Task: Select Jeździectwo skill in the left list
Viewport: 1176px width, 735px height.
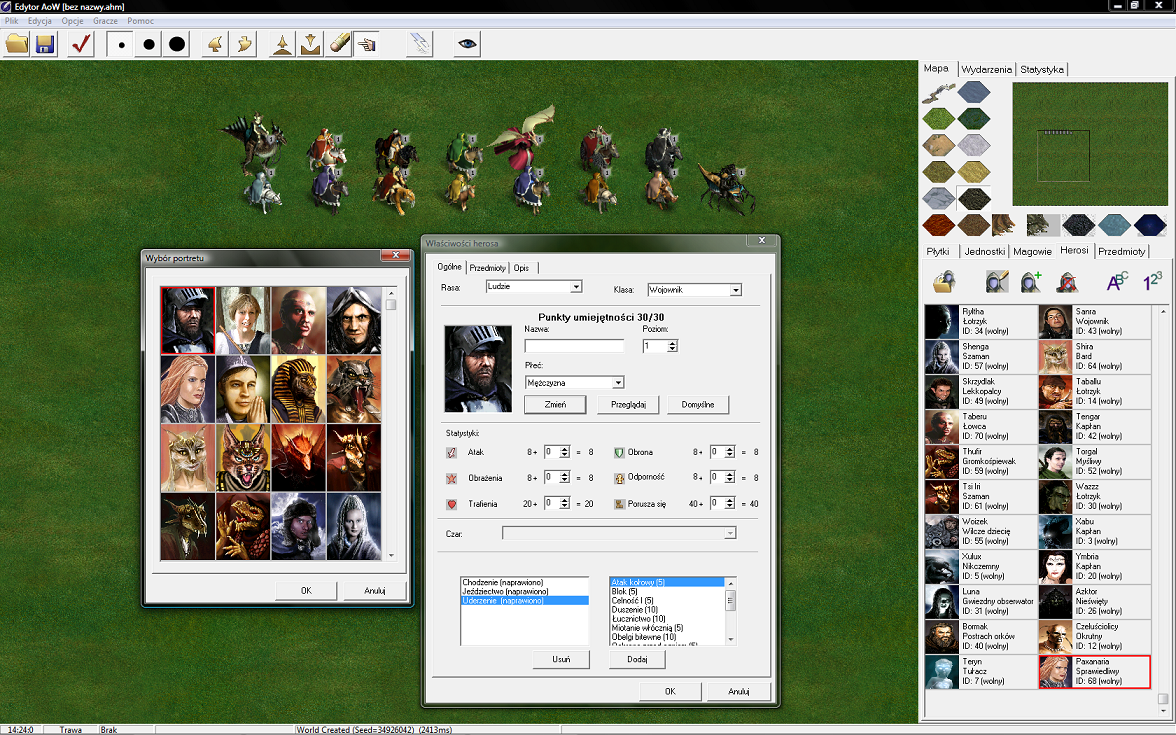Action: point(524,592)
